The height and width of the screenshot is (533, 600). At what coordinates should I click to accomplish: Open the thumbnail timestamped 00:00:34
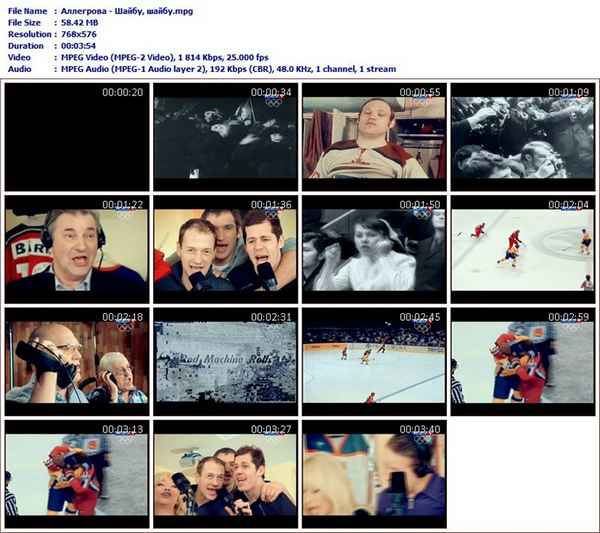click(x=224, y=137)
